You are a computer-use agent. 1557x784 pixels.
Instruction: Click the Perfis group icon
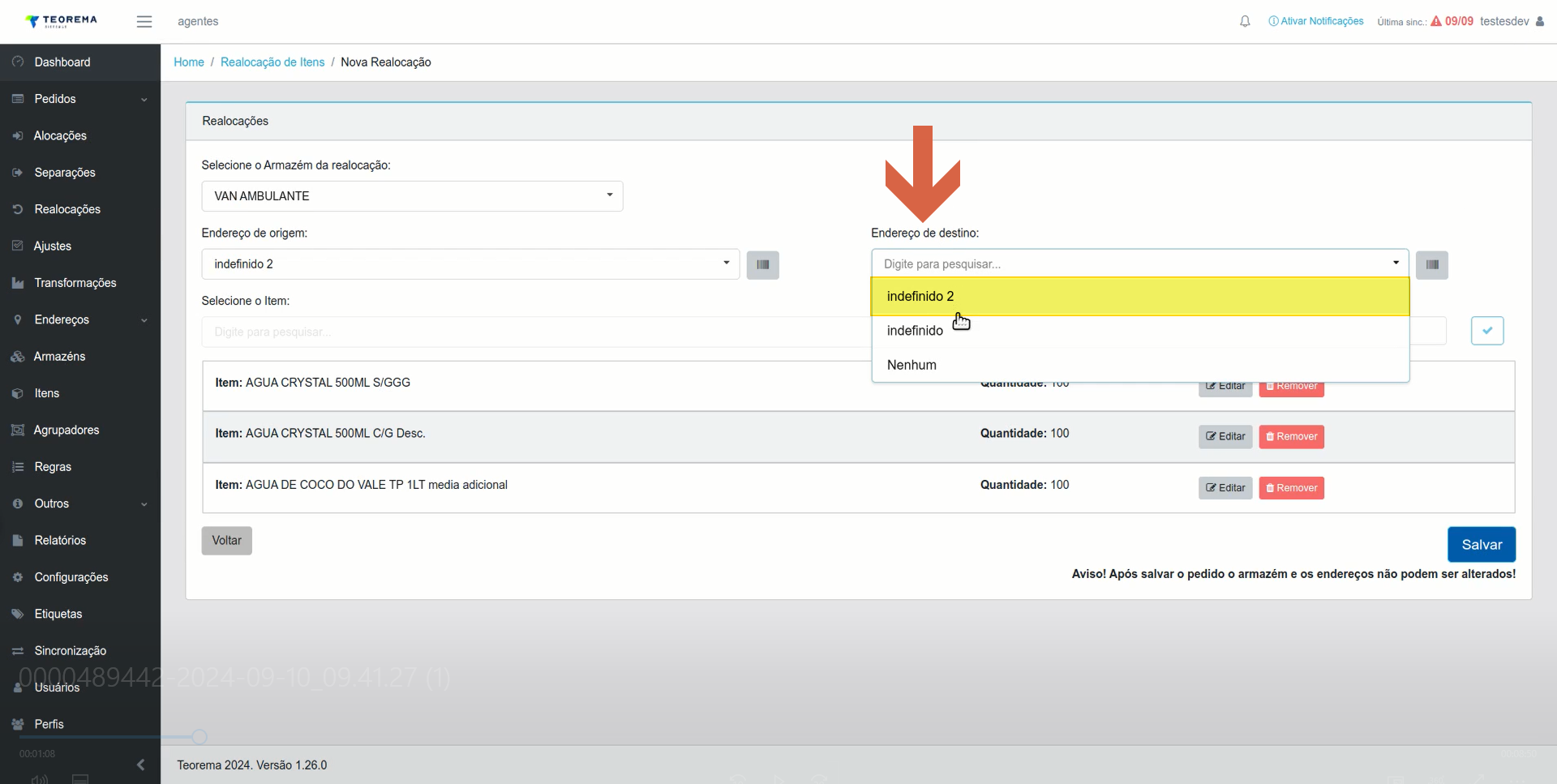point(18,724)
